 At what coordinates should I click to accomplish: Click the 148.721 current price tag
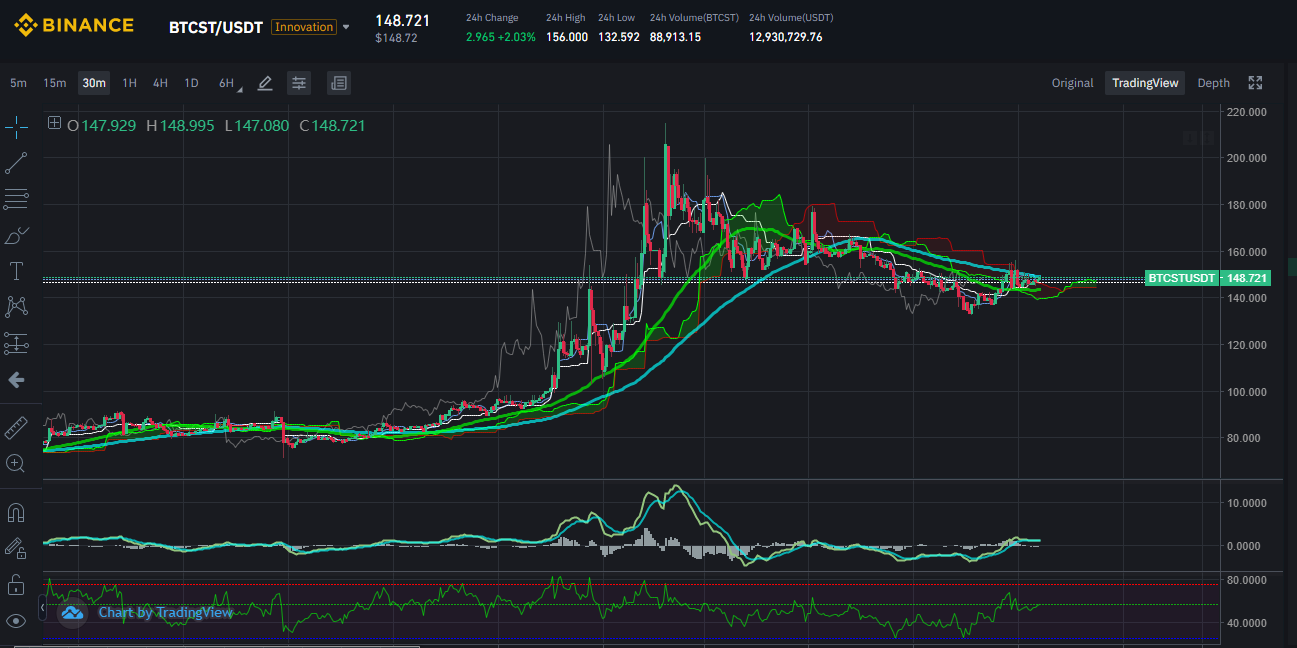pyautogui.click(x=1245, y=278)
